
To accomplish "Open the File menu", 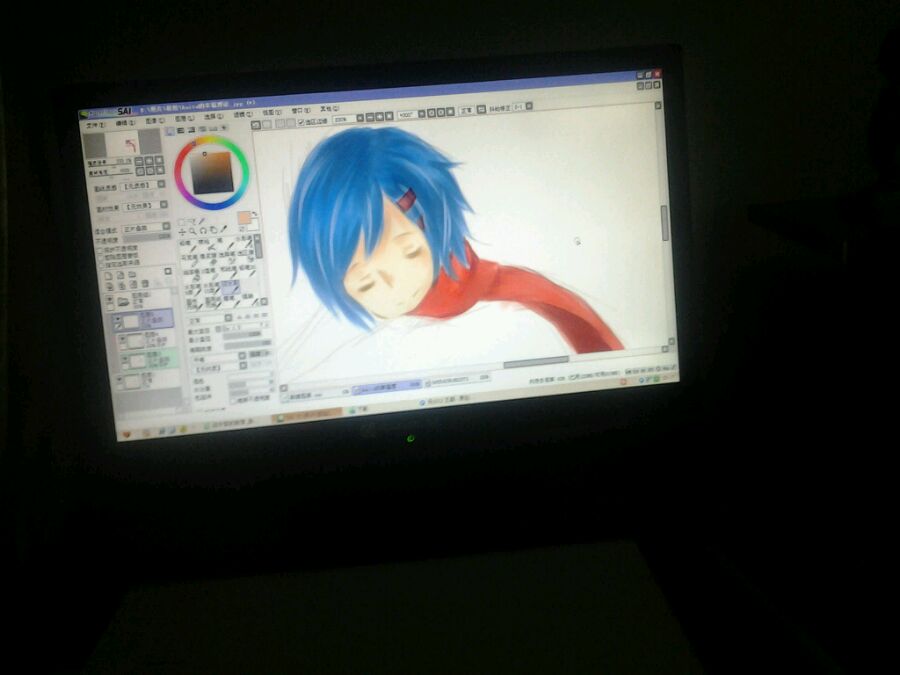I will tap(94, 125).
